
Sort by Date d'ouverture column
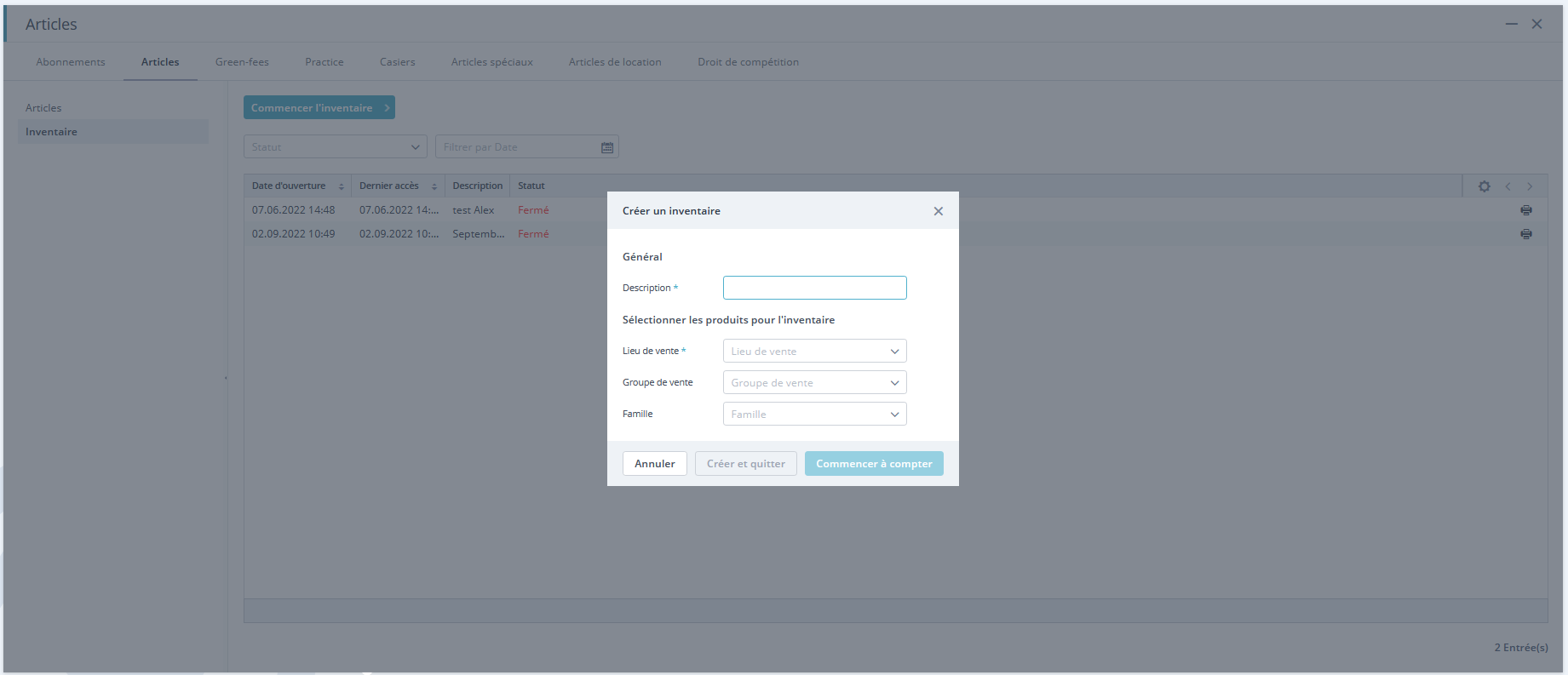(x=297, y=186)
